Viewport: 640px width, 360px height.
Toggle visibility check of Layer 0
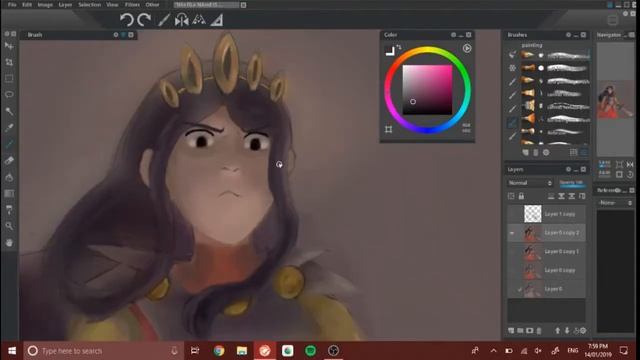click(x=520, y=289)
